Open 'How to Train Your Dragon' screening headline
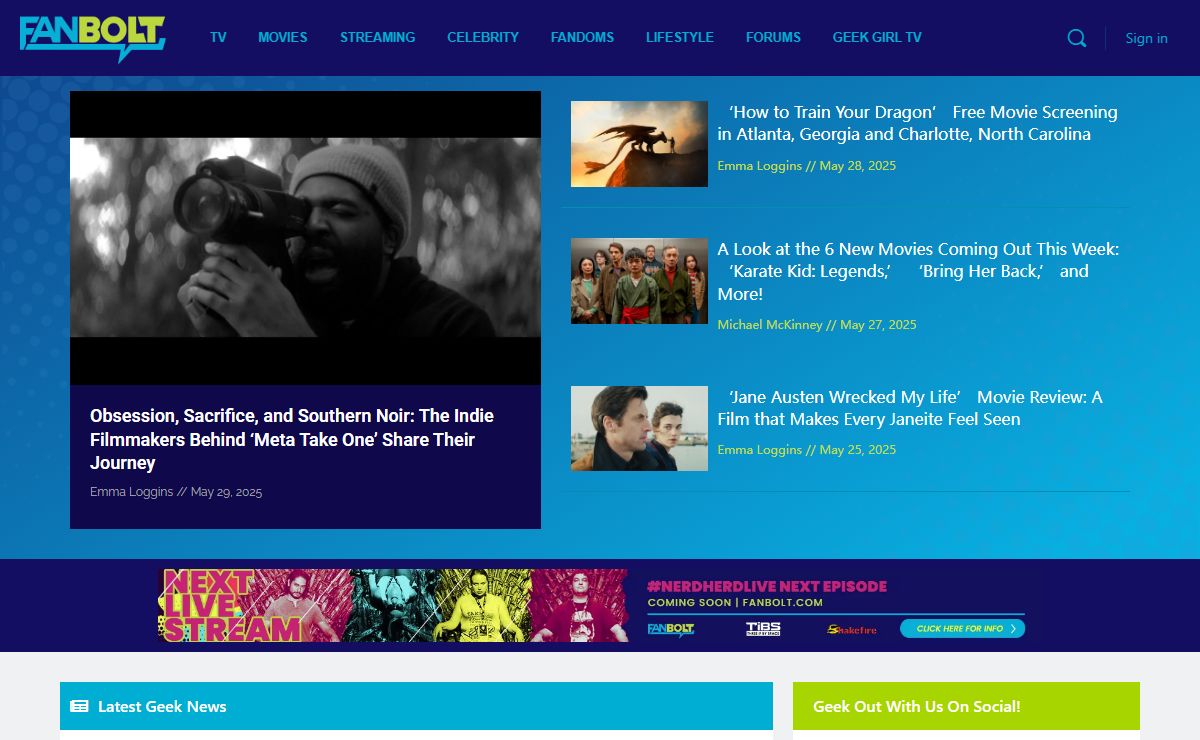This screenshot has height=740, width=1200. coord(917,123)
